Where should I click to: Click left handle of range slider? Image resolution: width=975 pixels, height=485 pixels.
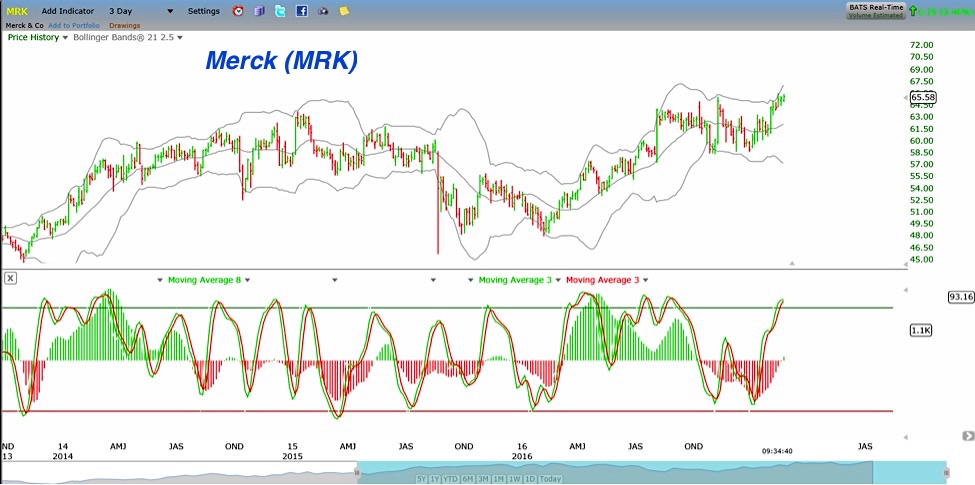[357, 472]
